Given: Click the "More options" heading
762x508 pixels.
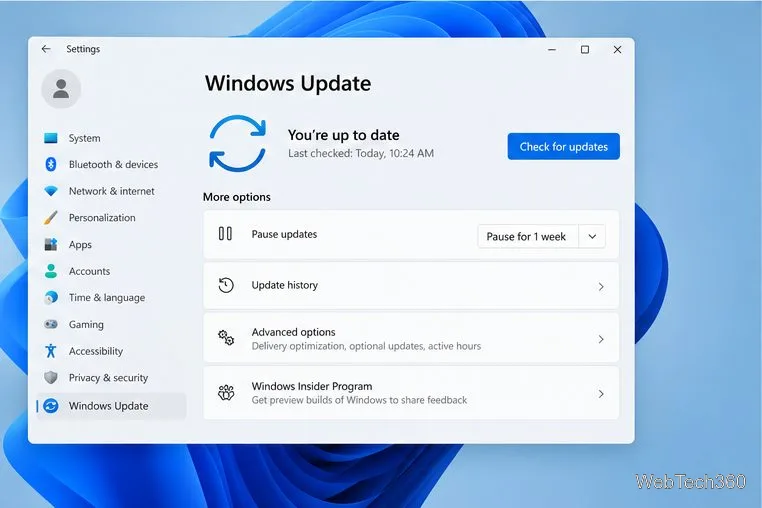Looking at the screenshot, I should (x=237, y=197).
